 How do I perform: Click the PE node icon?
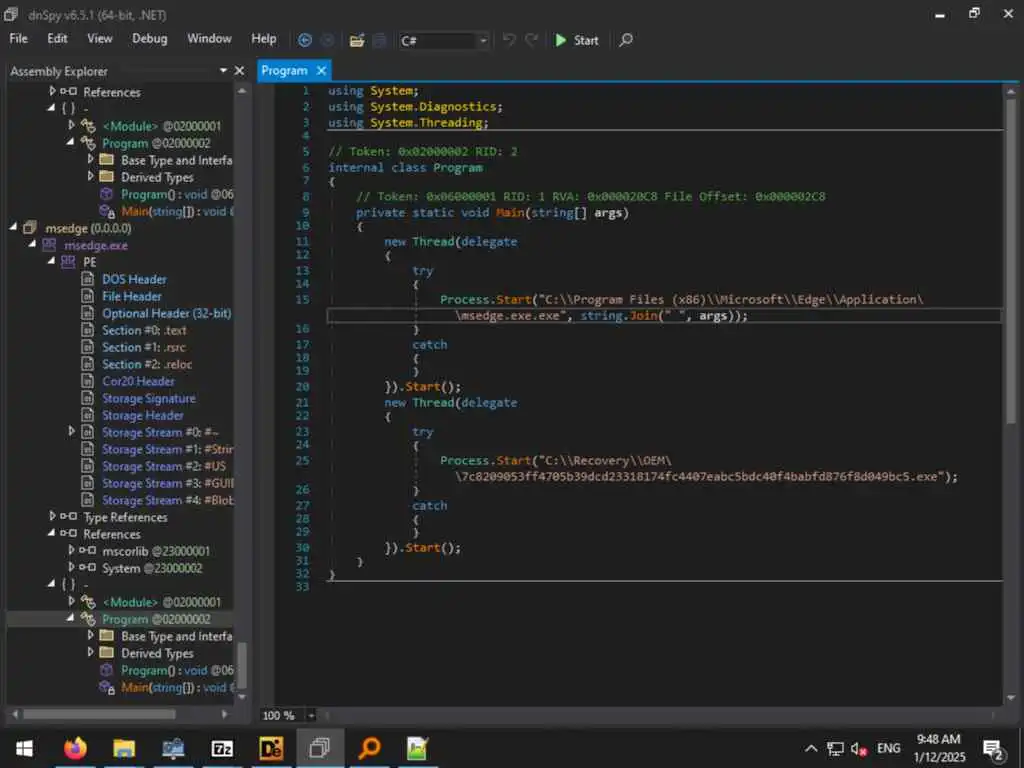[x=68, y=262]
